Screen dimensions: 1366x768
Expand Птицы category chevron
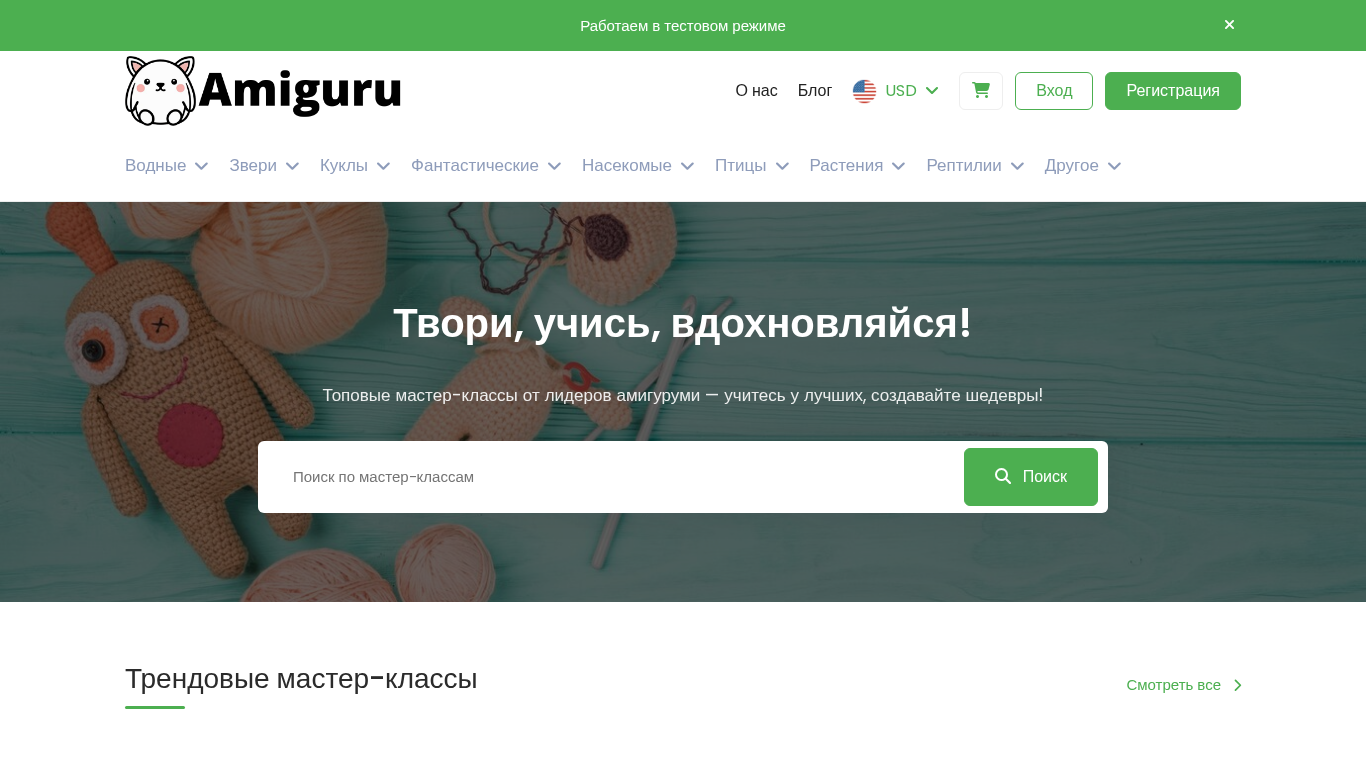(782, 166)
